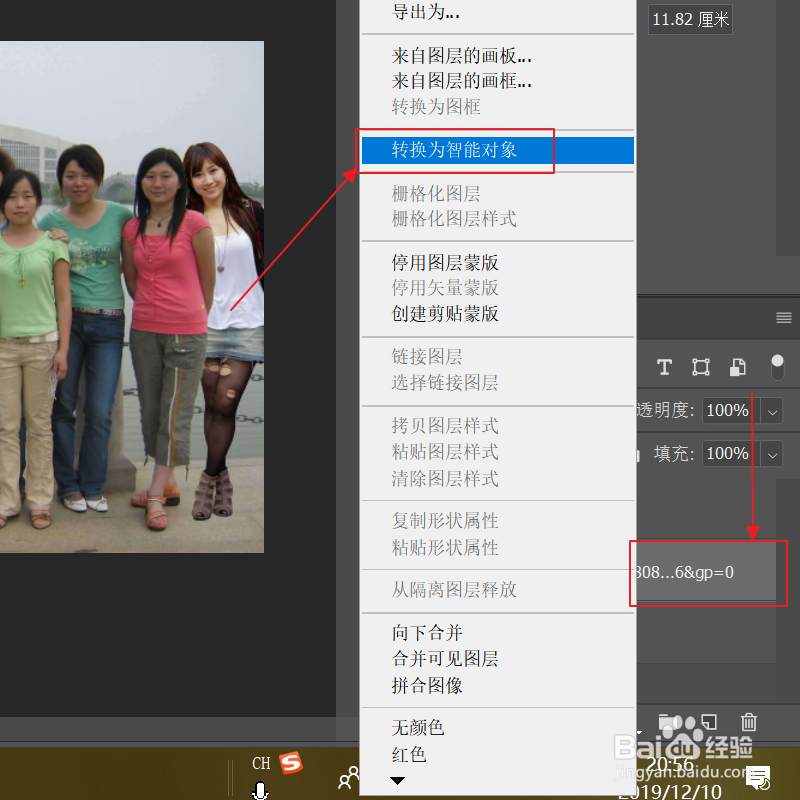This screenshot has height=800, width=800.
Task: Filter layers by type (T) icon
Action: [x=664, y=367]
